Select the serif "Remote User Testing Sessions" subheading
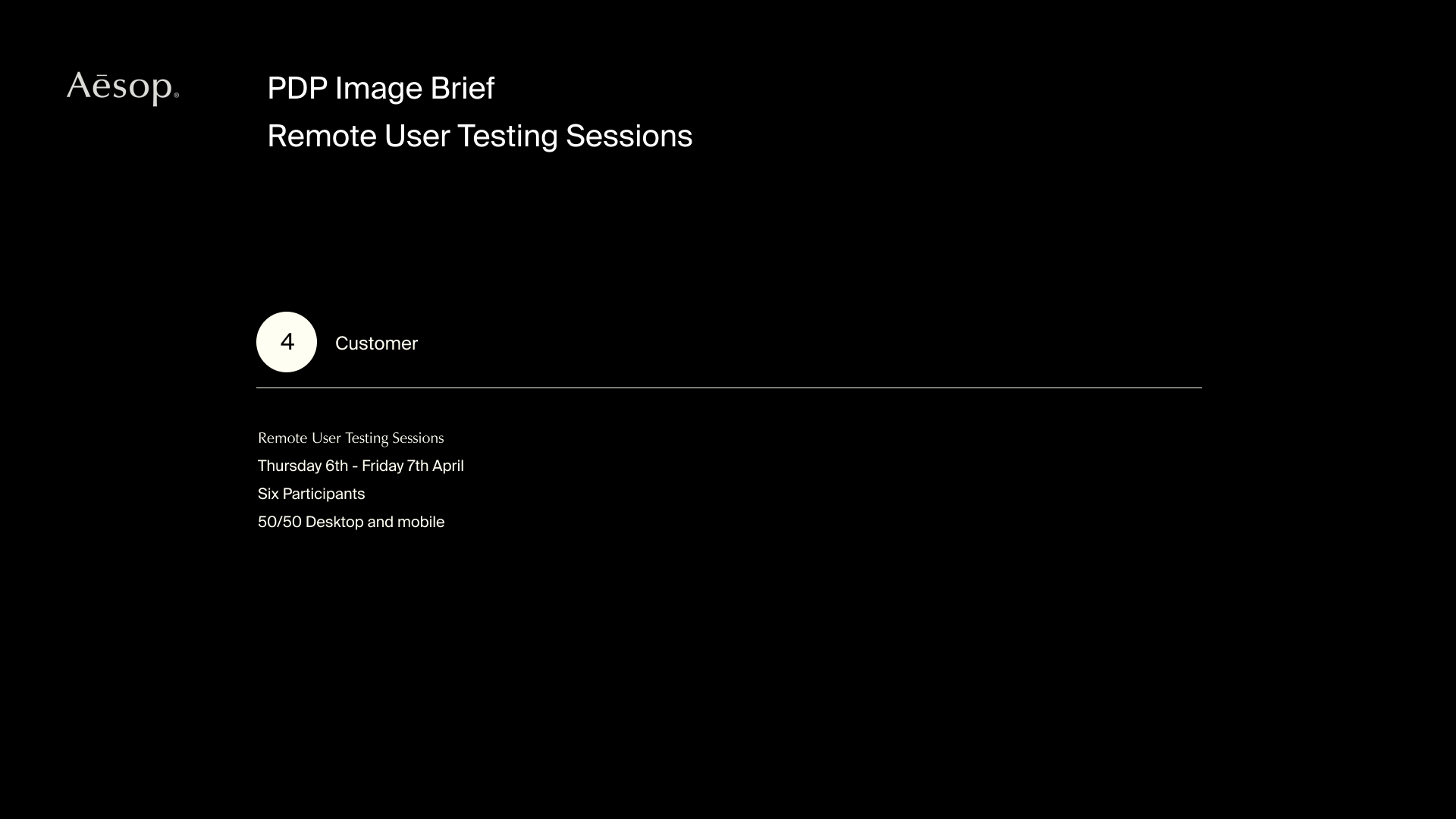Viewport: 1456px width, 819px height. click(350, 438)
